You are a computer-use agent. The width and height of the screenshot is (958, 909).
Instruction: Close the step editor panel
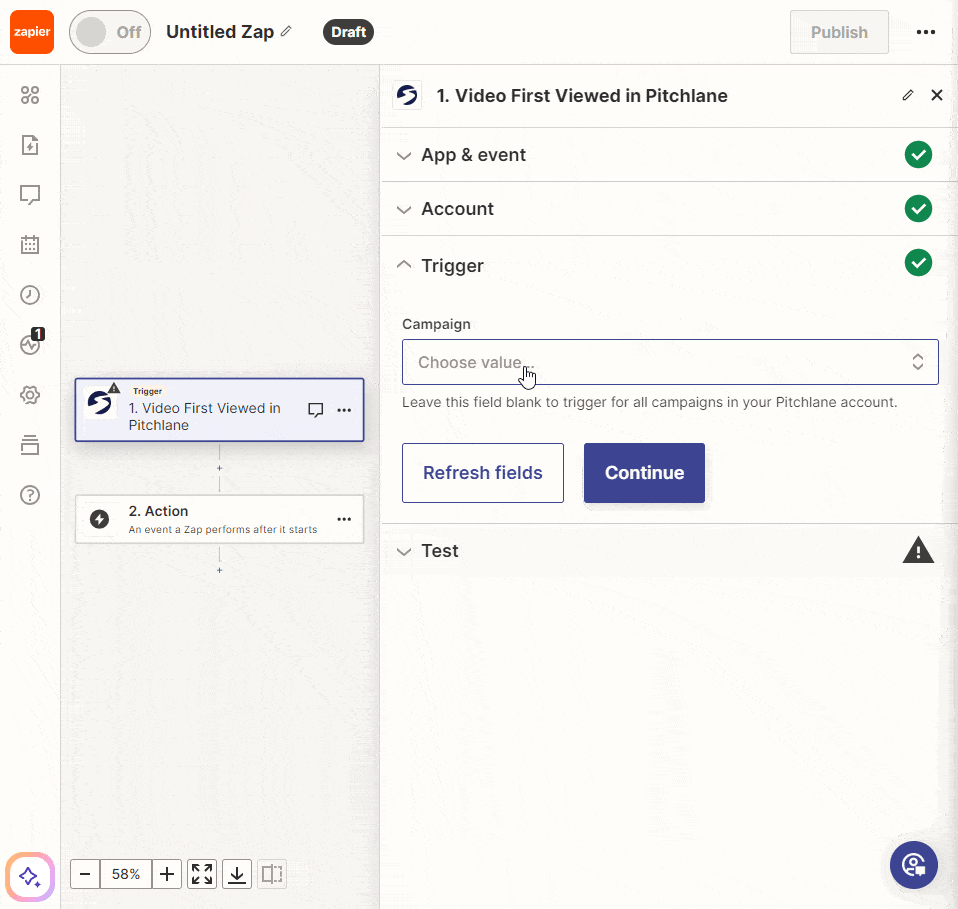937,95
